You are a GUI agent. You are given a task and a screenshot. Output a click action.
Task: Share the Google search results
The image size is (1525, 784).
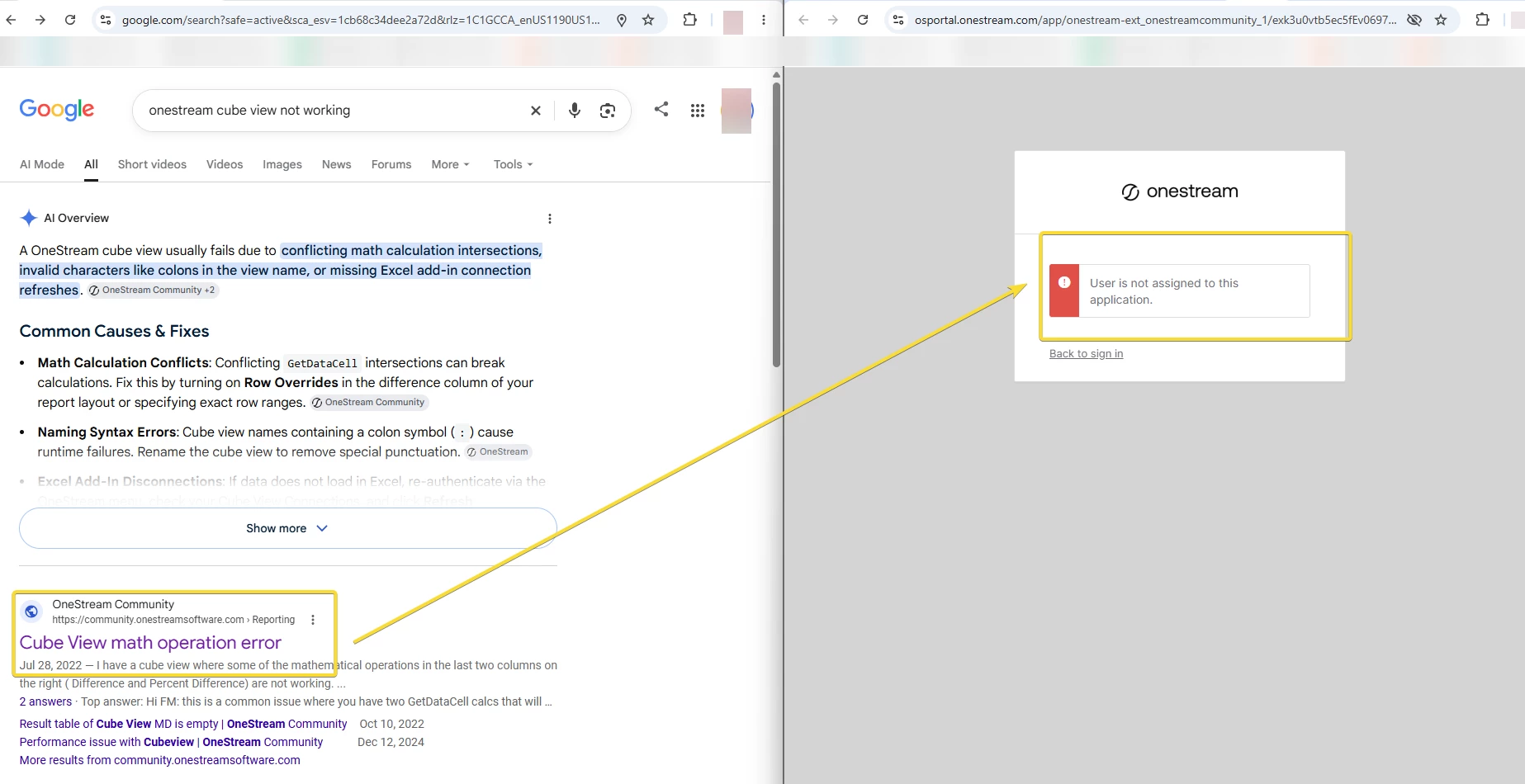(661, 109)
